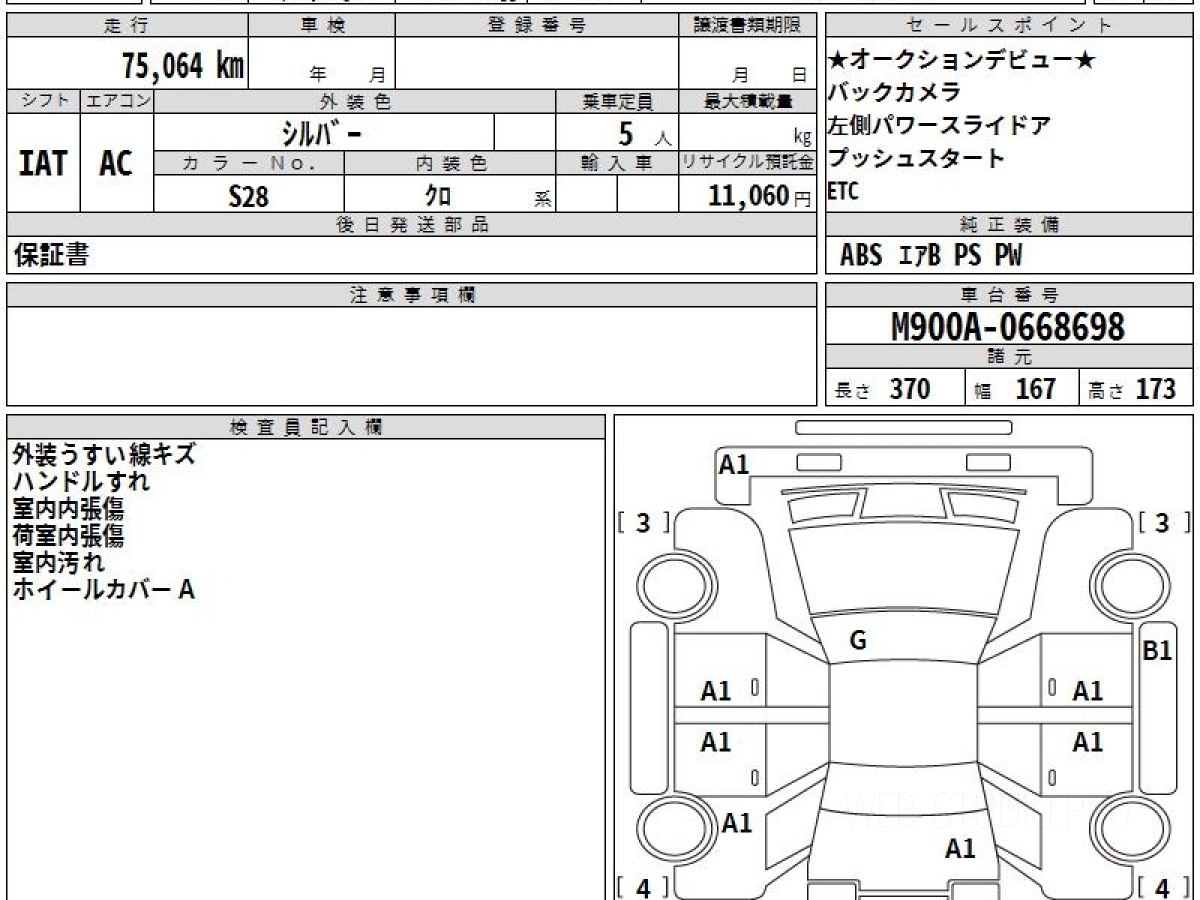The image size is (1200, 900).
Task: Select the S28 color code
Action: [248, 196]
